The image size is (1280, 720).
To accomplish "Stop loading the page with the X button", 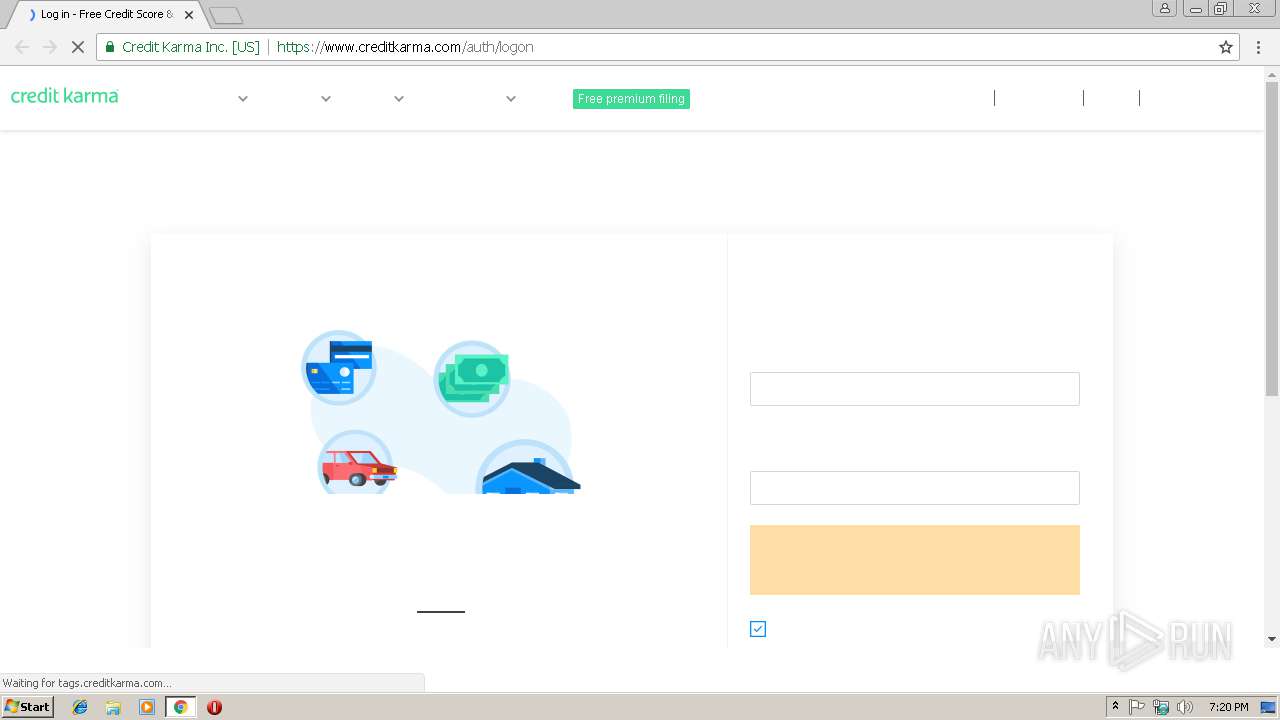I will (x=77, y=47).
